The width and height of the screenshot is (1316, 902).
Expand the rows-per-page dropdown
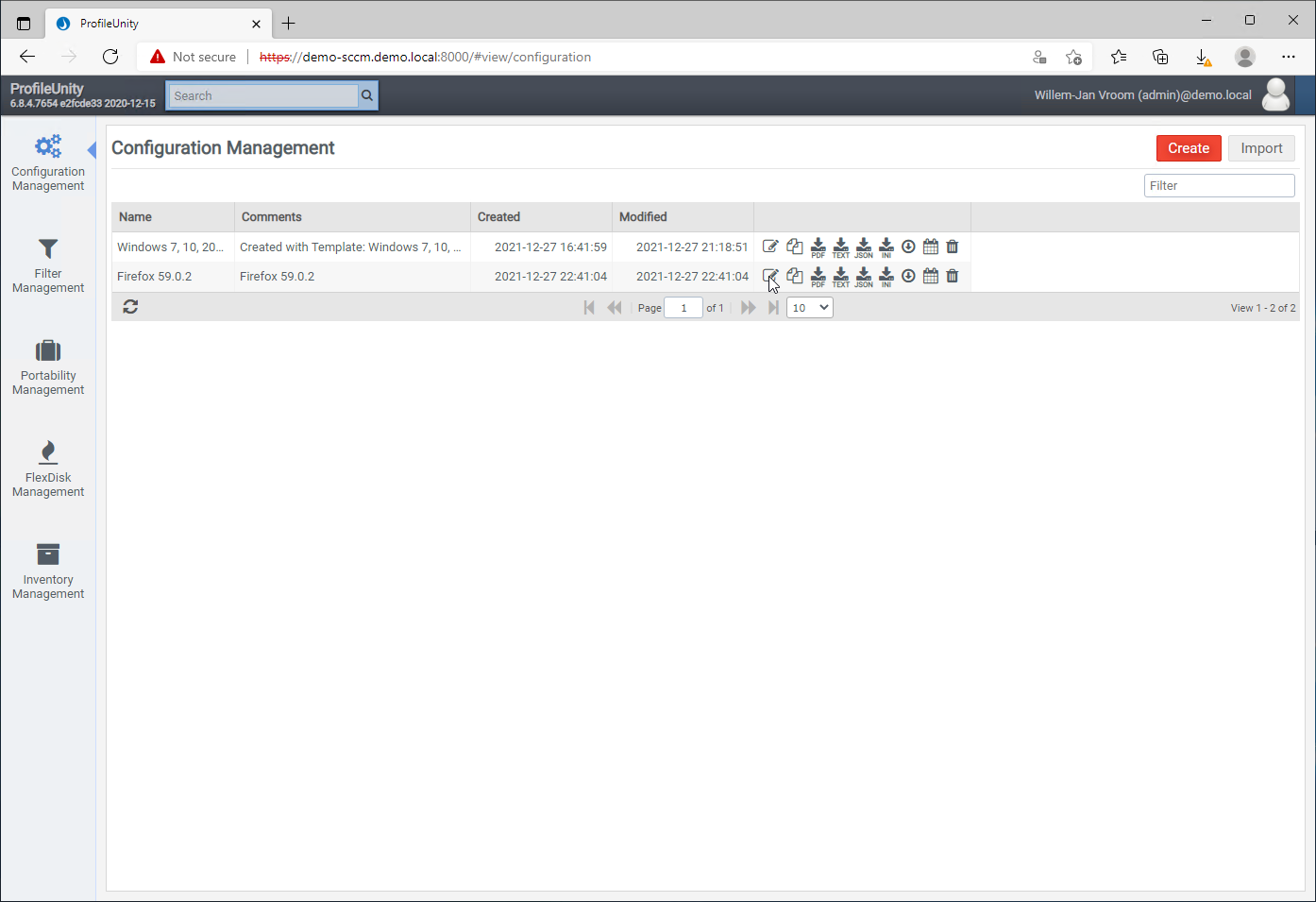tap(809, 307)
